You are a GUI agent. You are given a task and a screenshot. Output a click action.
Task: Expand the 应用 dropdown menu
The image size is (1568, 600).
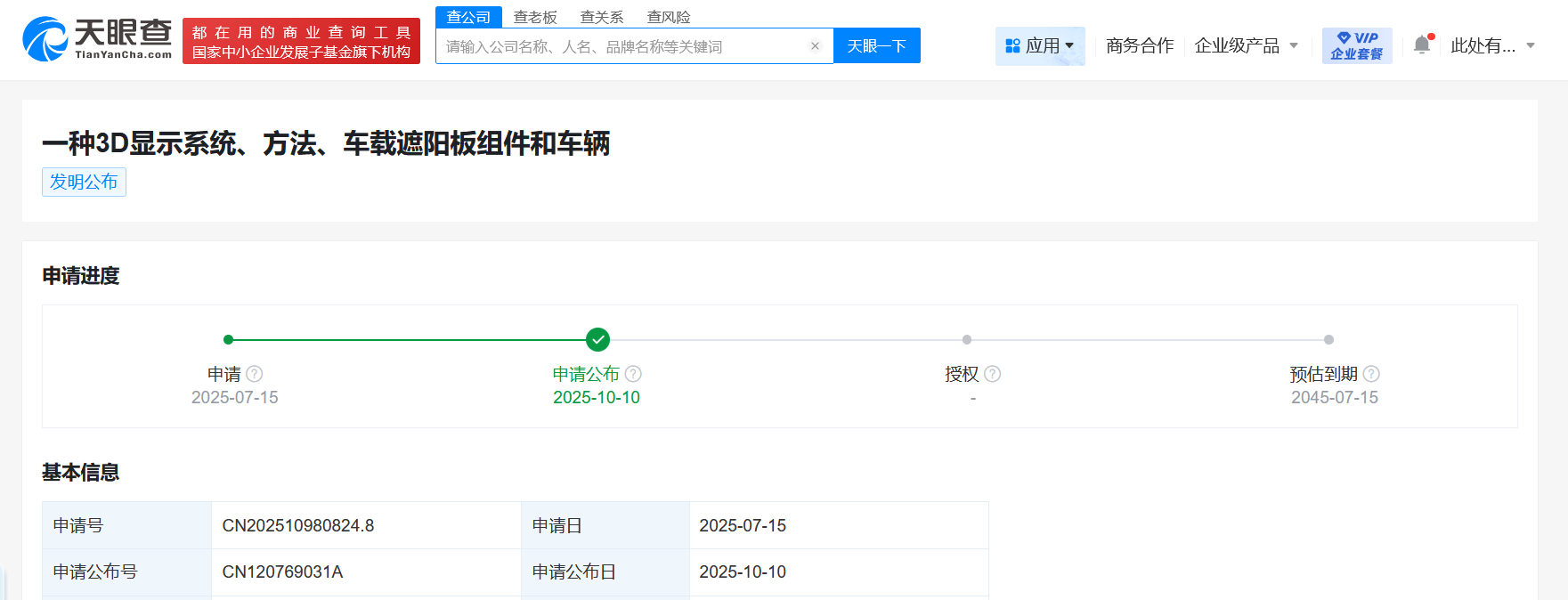coord(1040,45)
